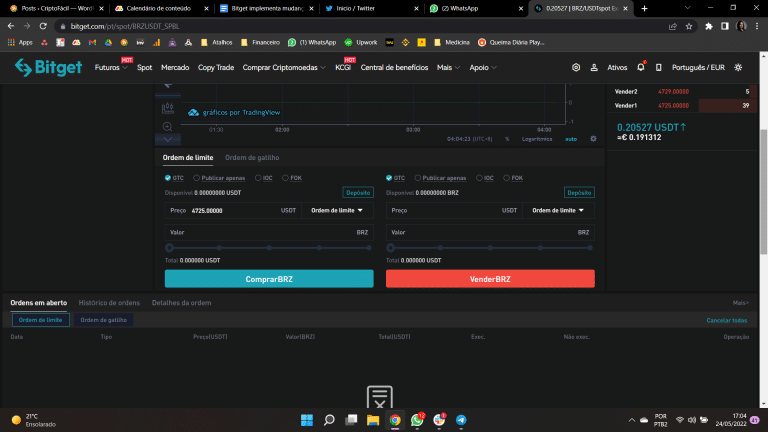
Task: Open Chrome tab search chevron
Action: (x=687, y=8)
